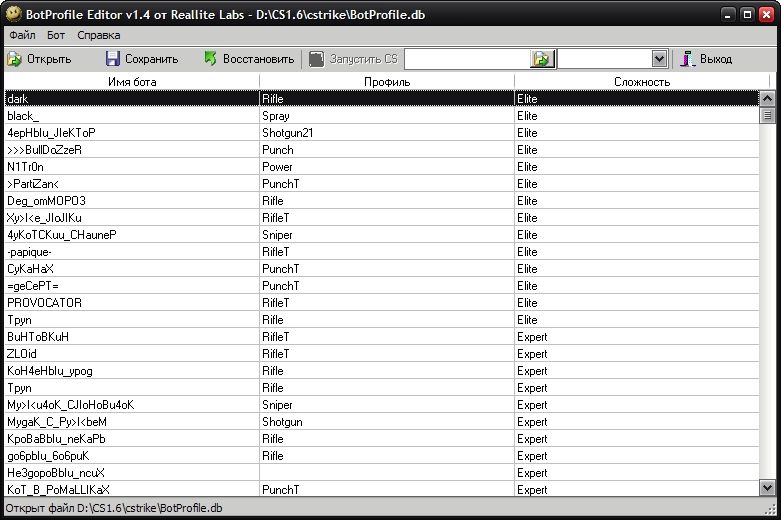Maximize the BotProfile Editor window
The height and width of the screenshot is (520, 781).
(x=747, y=14)
